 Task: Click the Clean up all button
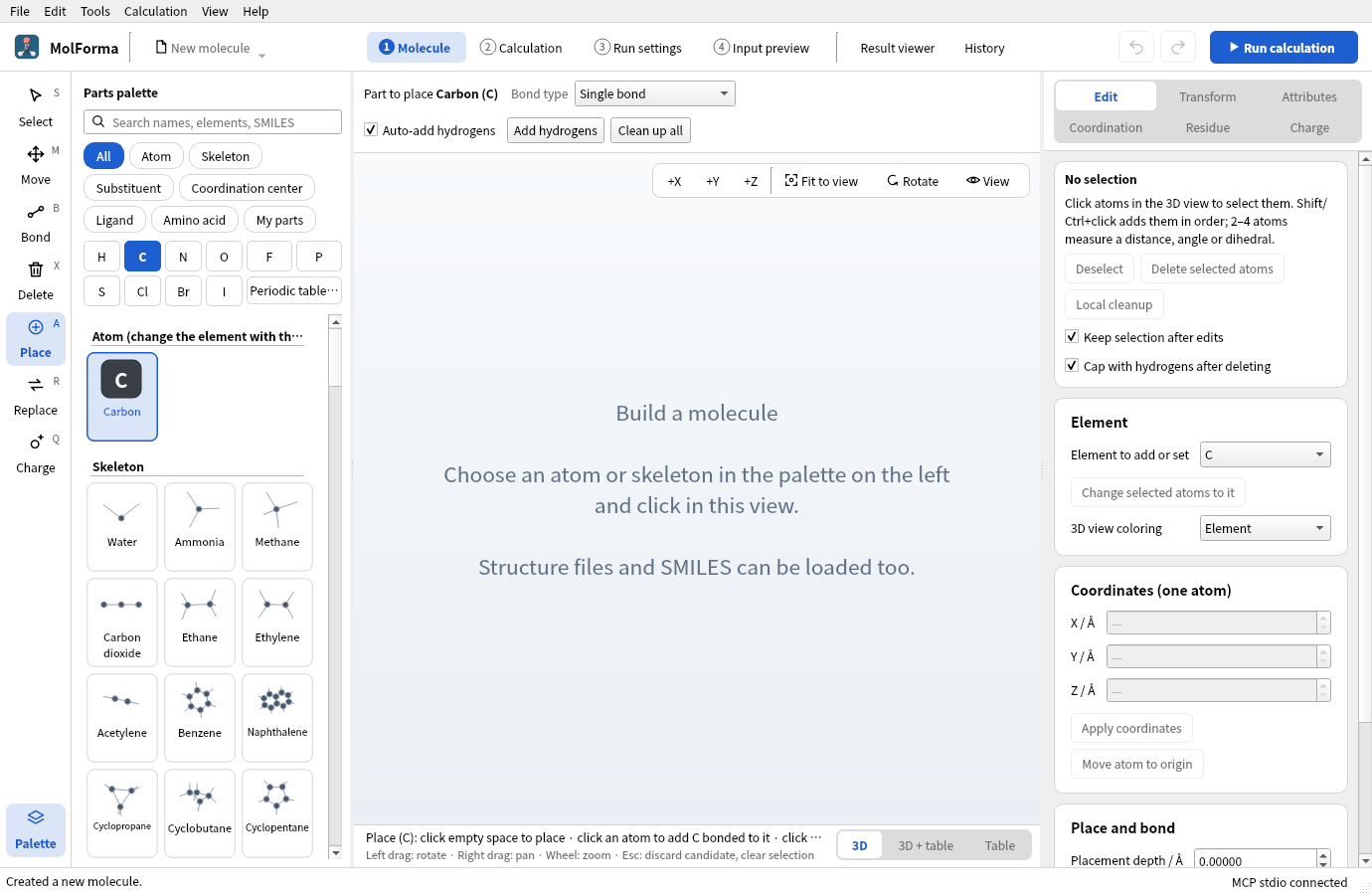point(650,130)
